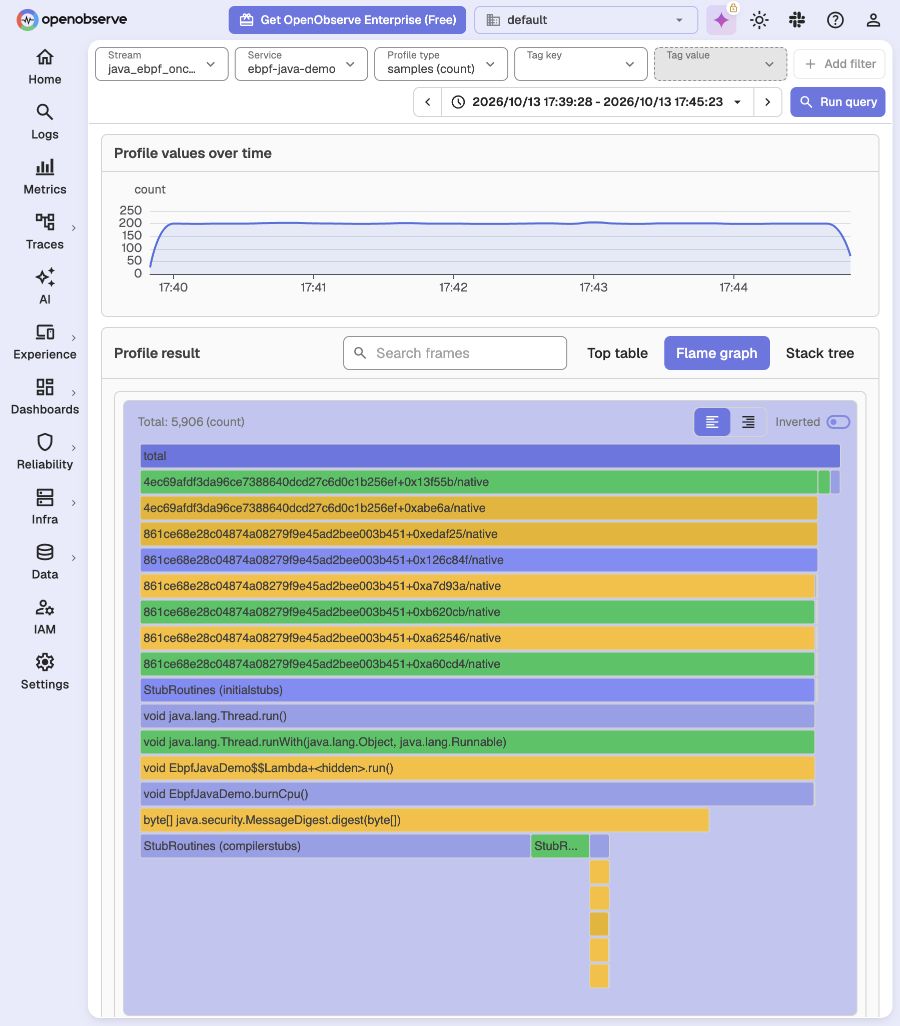
Task: Select frame ending +0x13f55b/native
Action: click(x=478, y=482)
